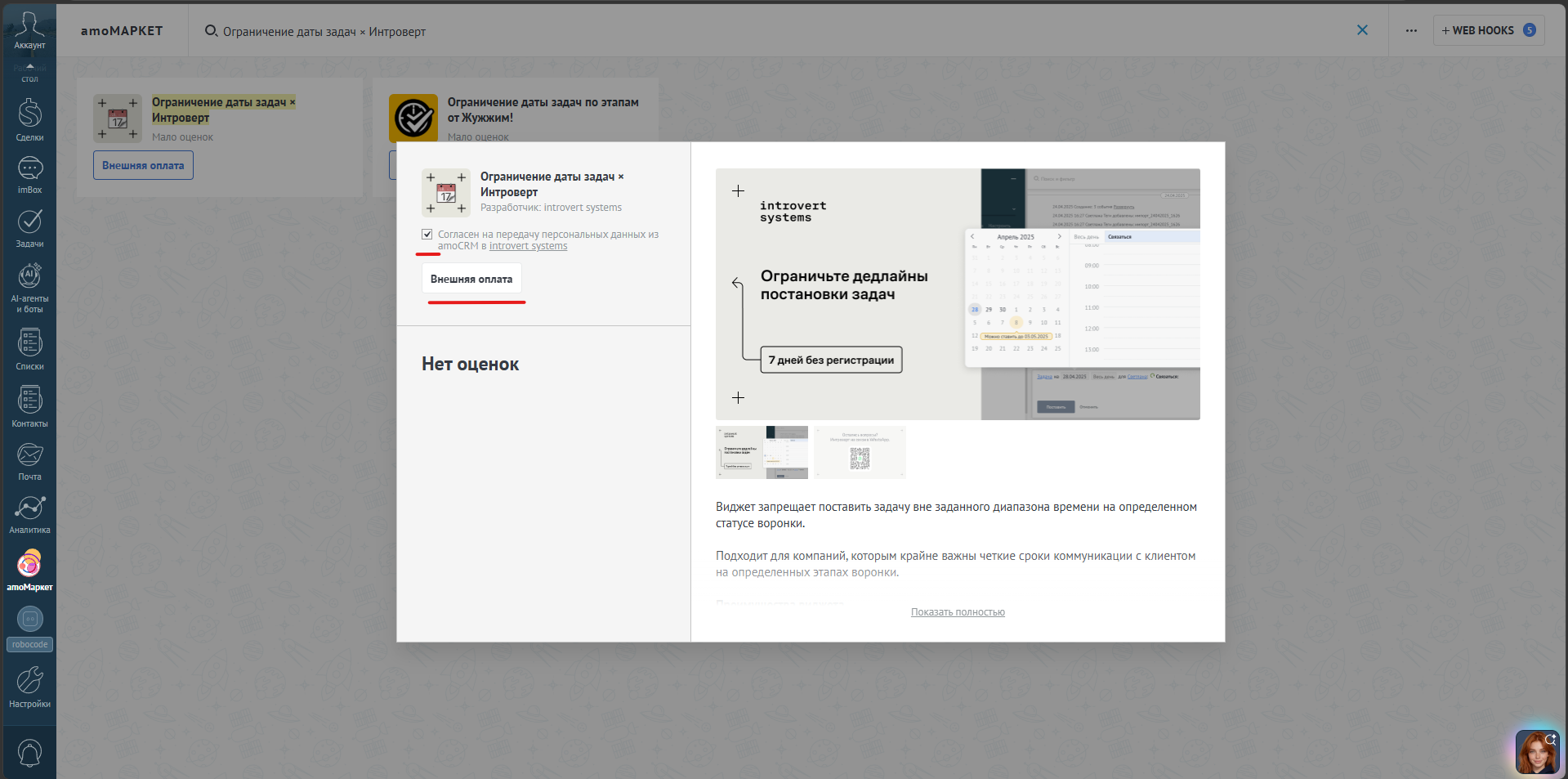Open assistant avatar chat bubble
Screen dimensions: 1568x779
pyautogui.click(x=1536, y=751)
